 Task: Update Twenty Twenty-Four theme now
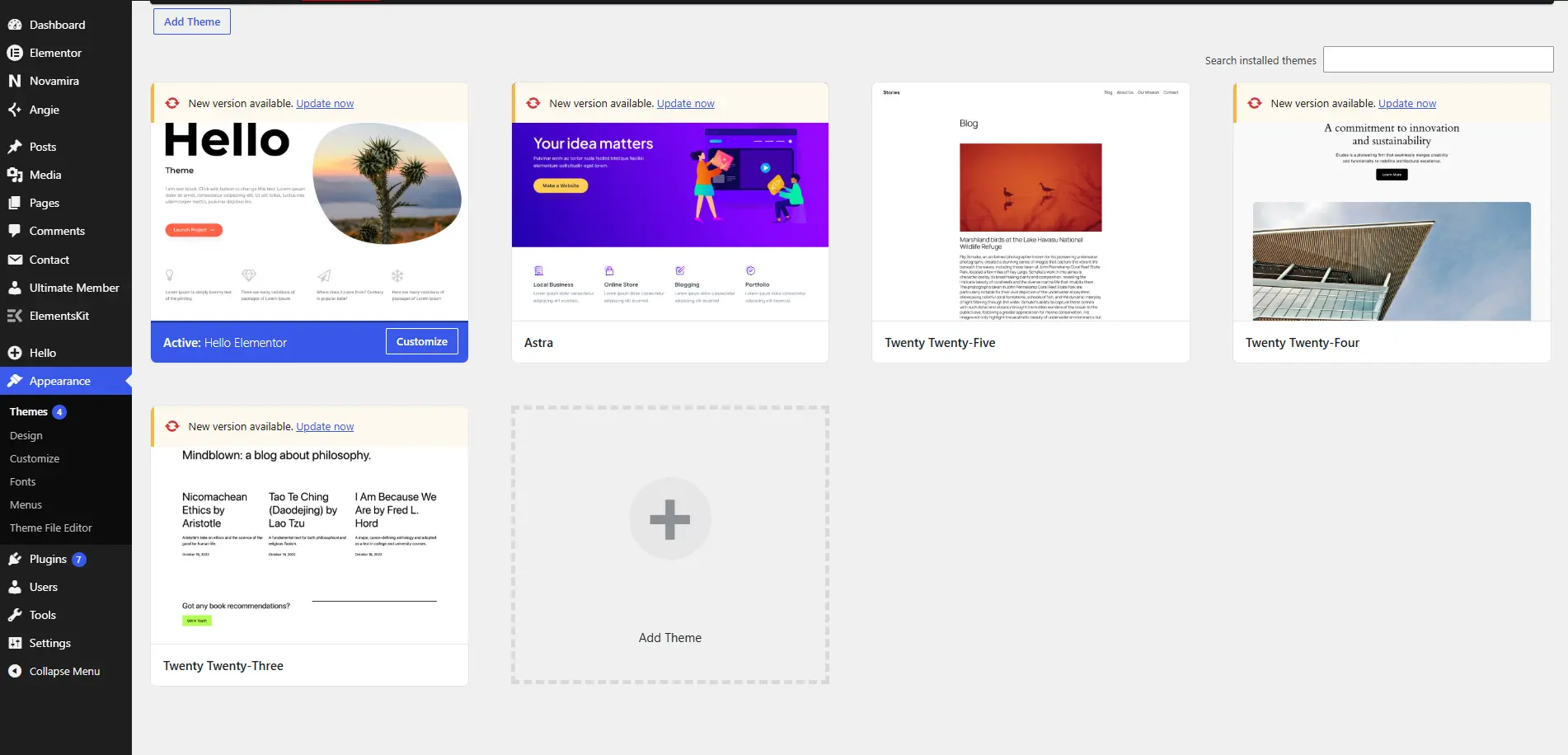click(x=1407, y=103)
